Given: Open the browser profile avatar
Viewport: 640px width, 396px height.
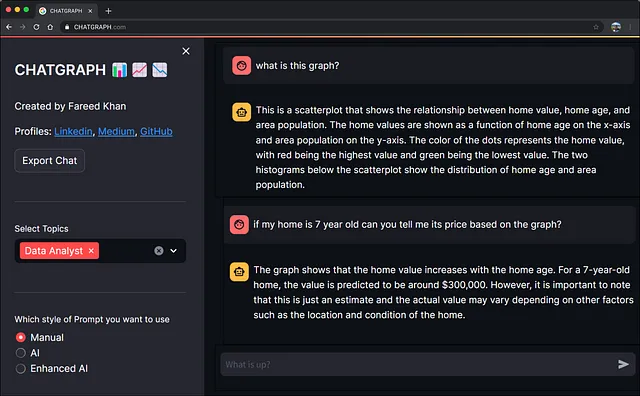Looking at the screenshot, I should pyautogui.click(x=616, y=27).
